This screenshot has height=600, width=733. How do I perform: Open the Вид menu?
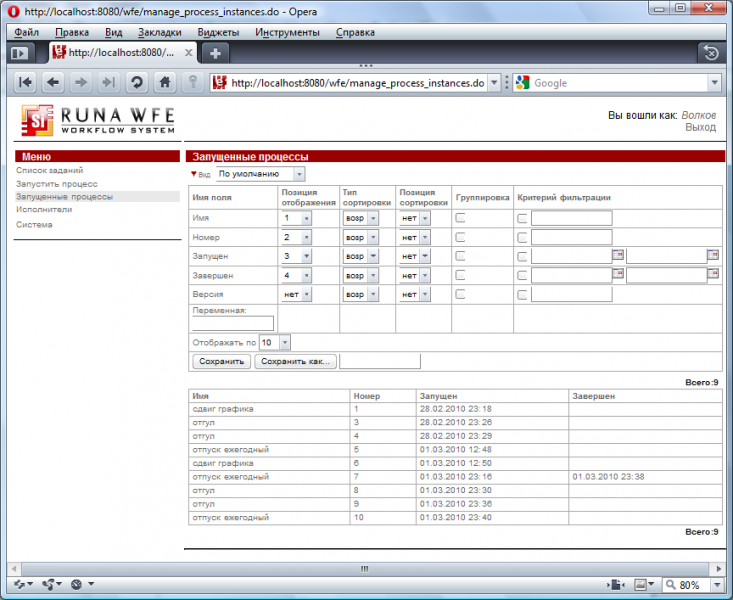(114, 32)
